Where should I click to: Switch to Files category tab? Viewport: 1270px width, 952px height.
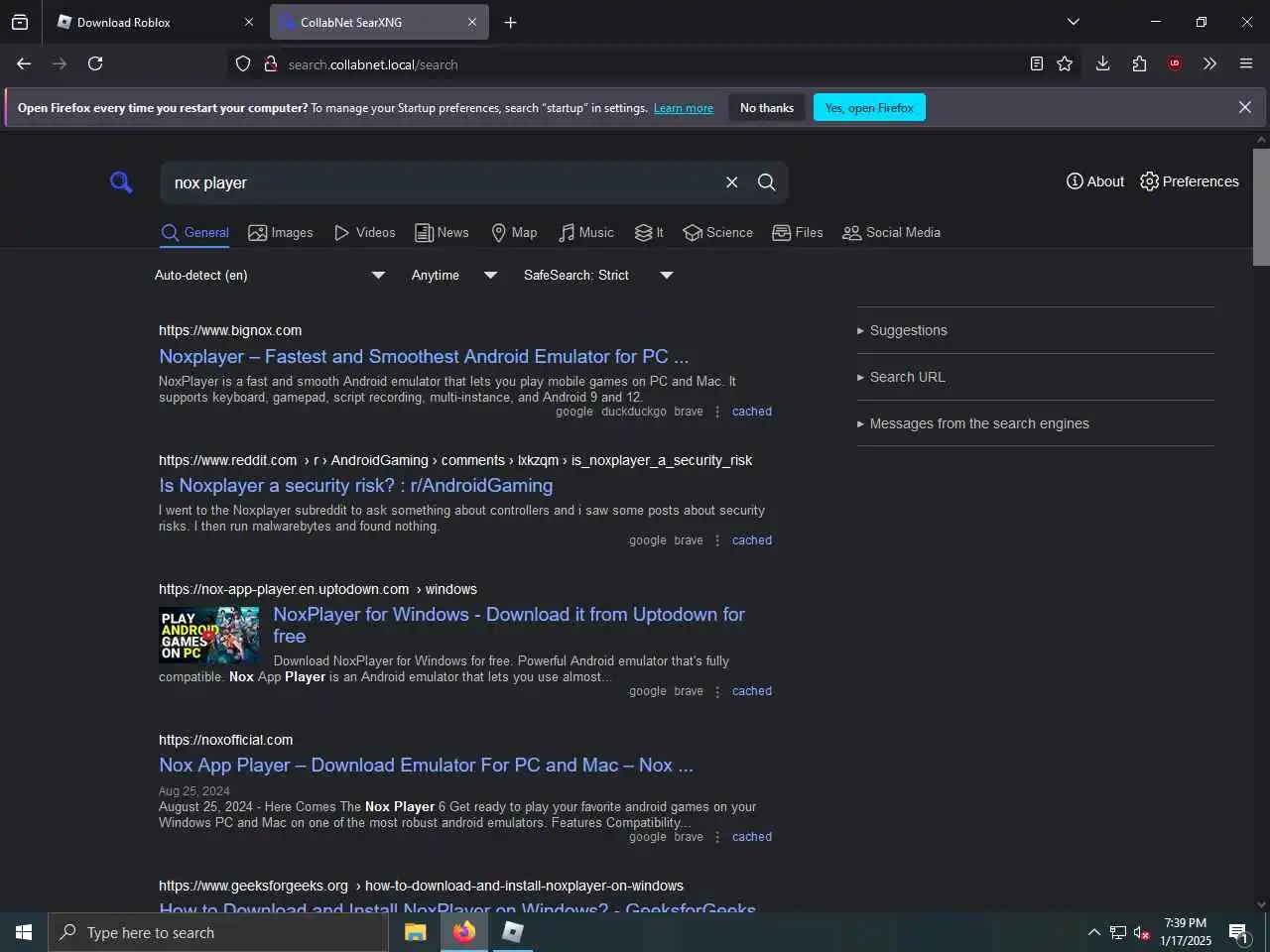[798, 232]
